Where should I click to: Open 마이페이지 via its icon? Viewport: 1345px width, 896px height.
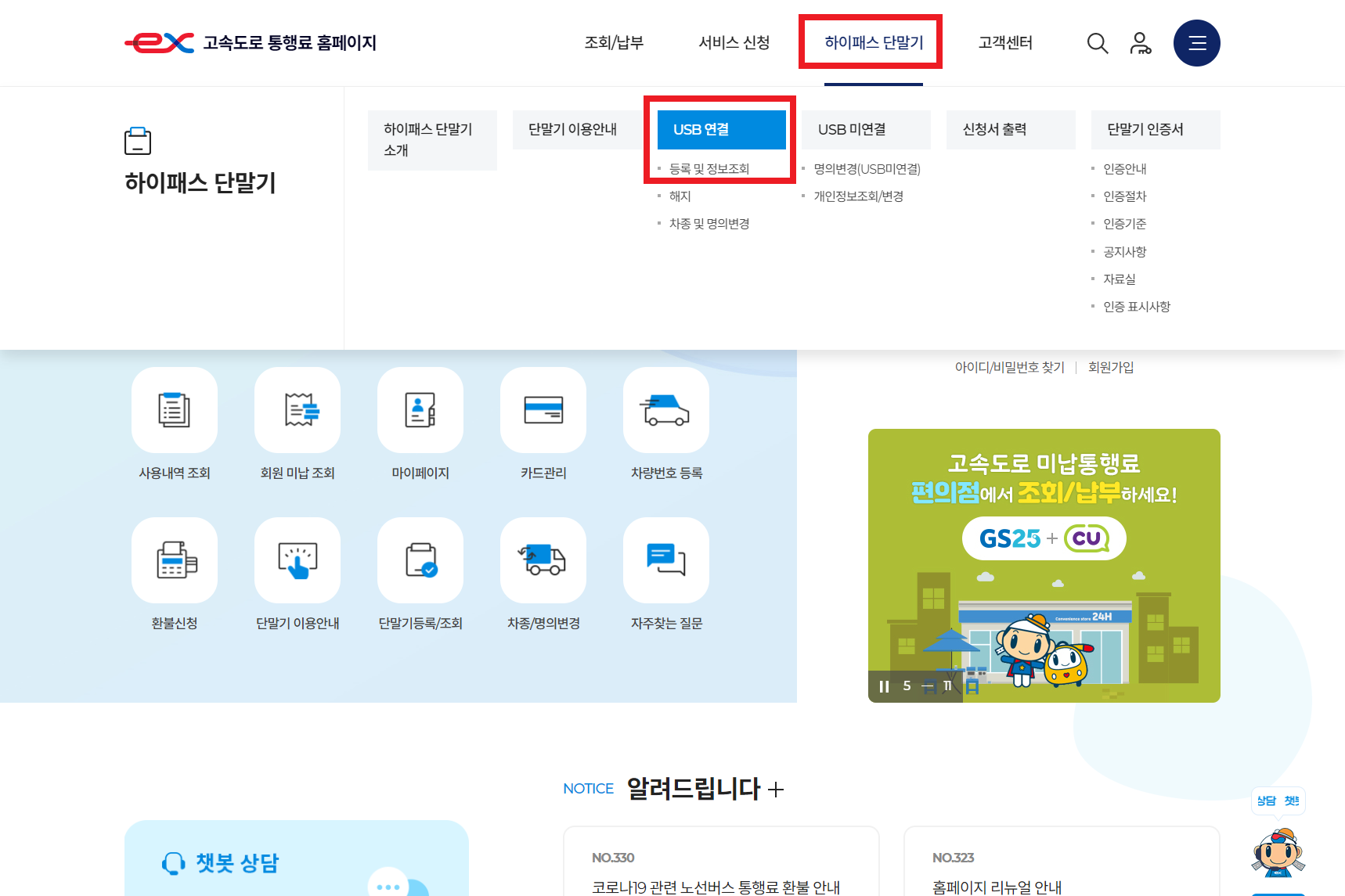tap(420, 410)
